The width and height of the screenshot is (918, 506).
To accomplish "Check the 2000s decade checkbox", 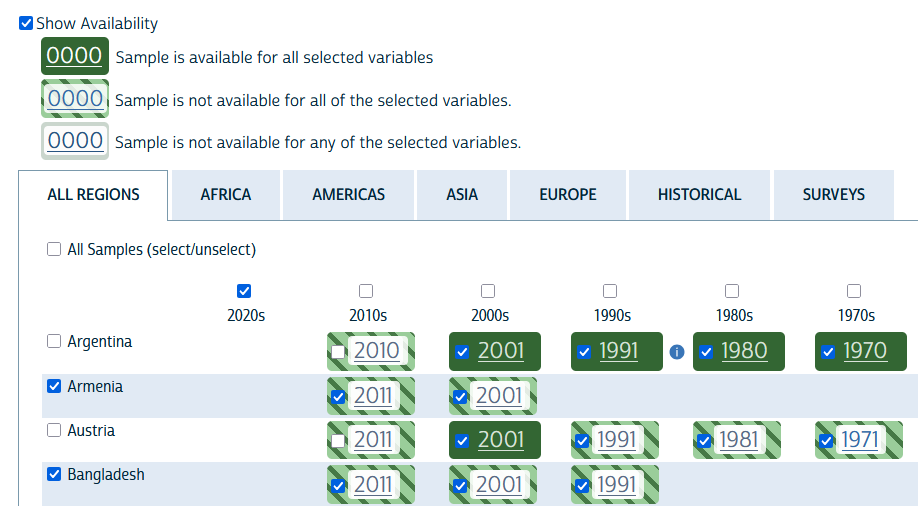I will coord(488,291).
